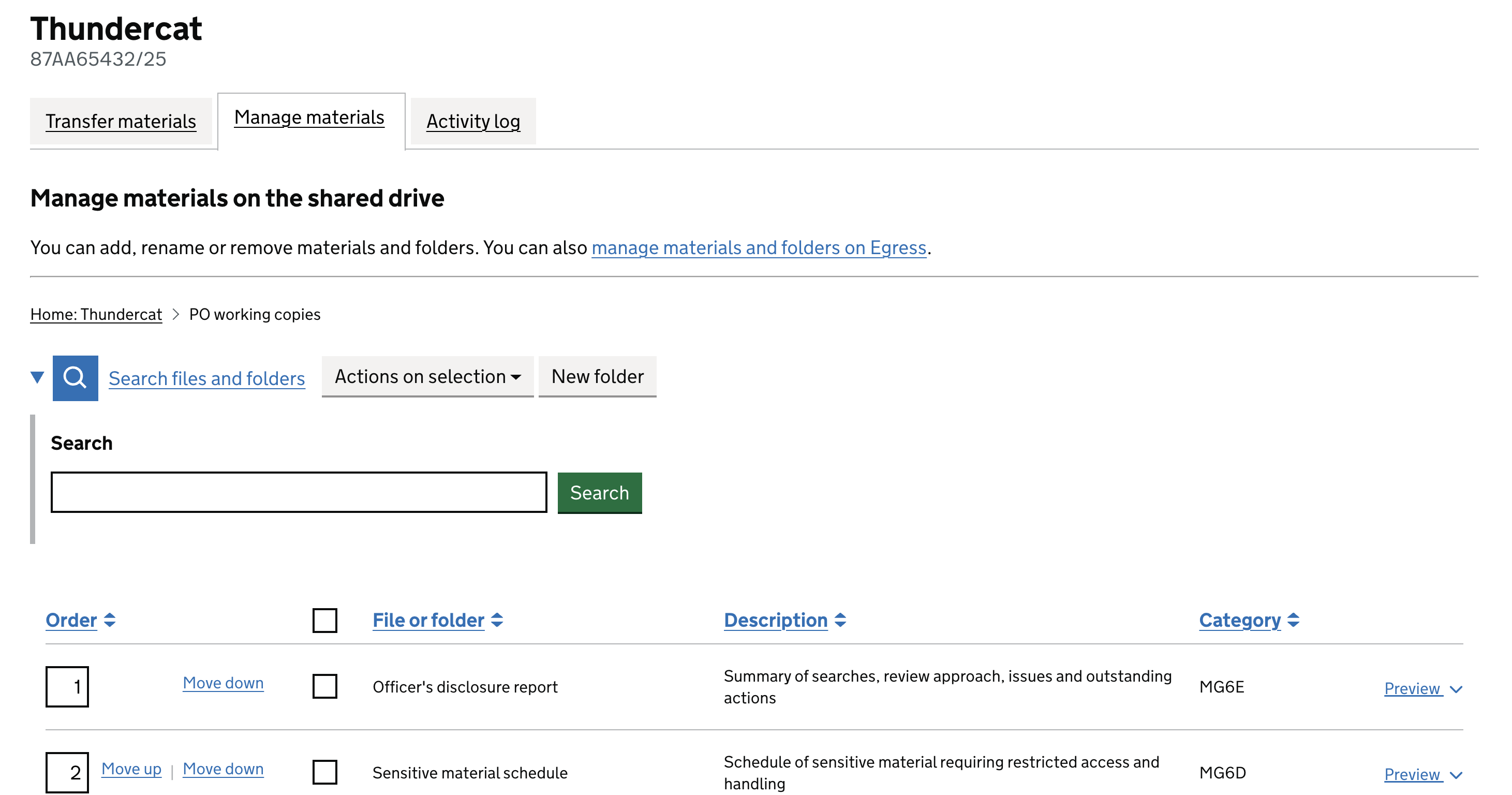Toggle the select-all checkbox in table header
Screen dimensions: 1512x795
tap(324, 620)
